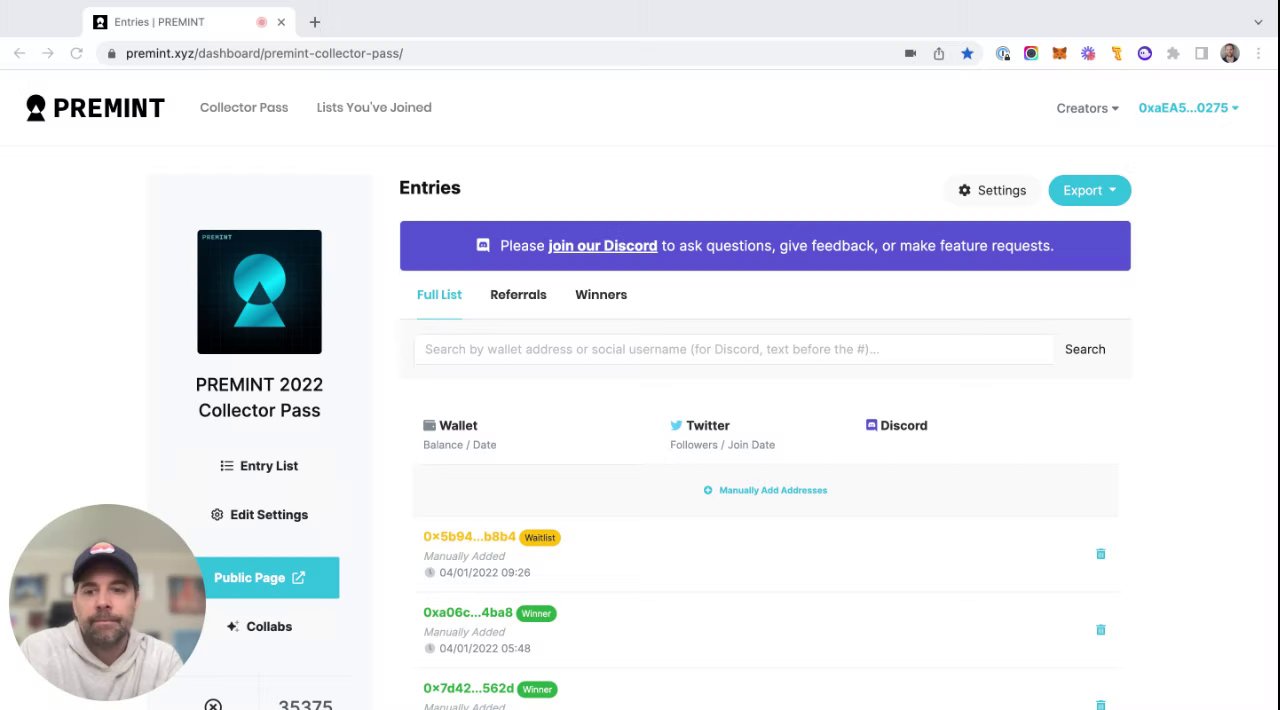Click the bookmark star icon
The image size is (1280, 710).
click(x=967, y=53)
